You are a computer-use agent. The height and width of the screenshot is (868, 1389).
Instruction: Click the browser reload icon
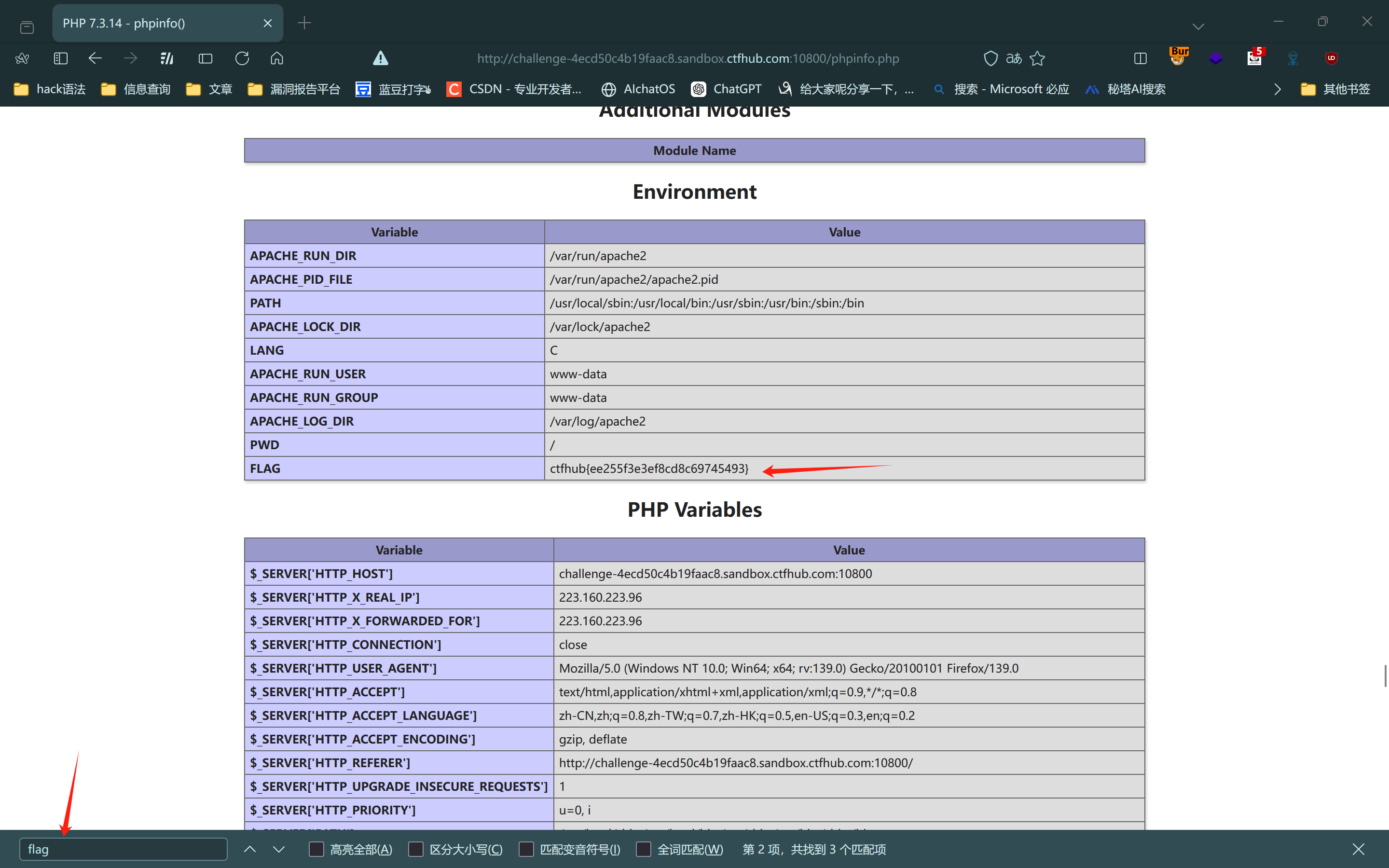[x=242, y=58]
